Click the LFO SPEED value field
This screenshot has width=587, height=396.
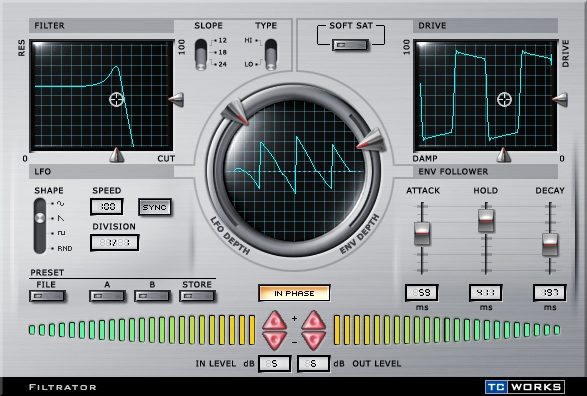click(107, 207)
